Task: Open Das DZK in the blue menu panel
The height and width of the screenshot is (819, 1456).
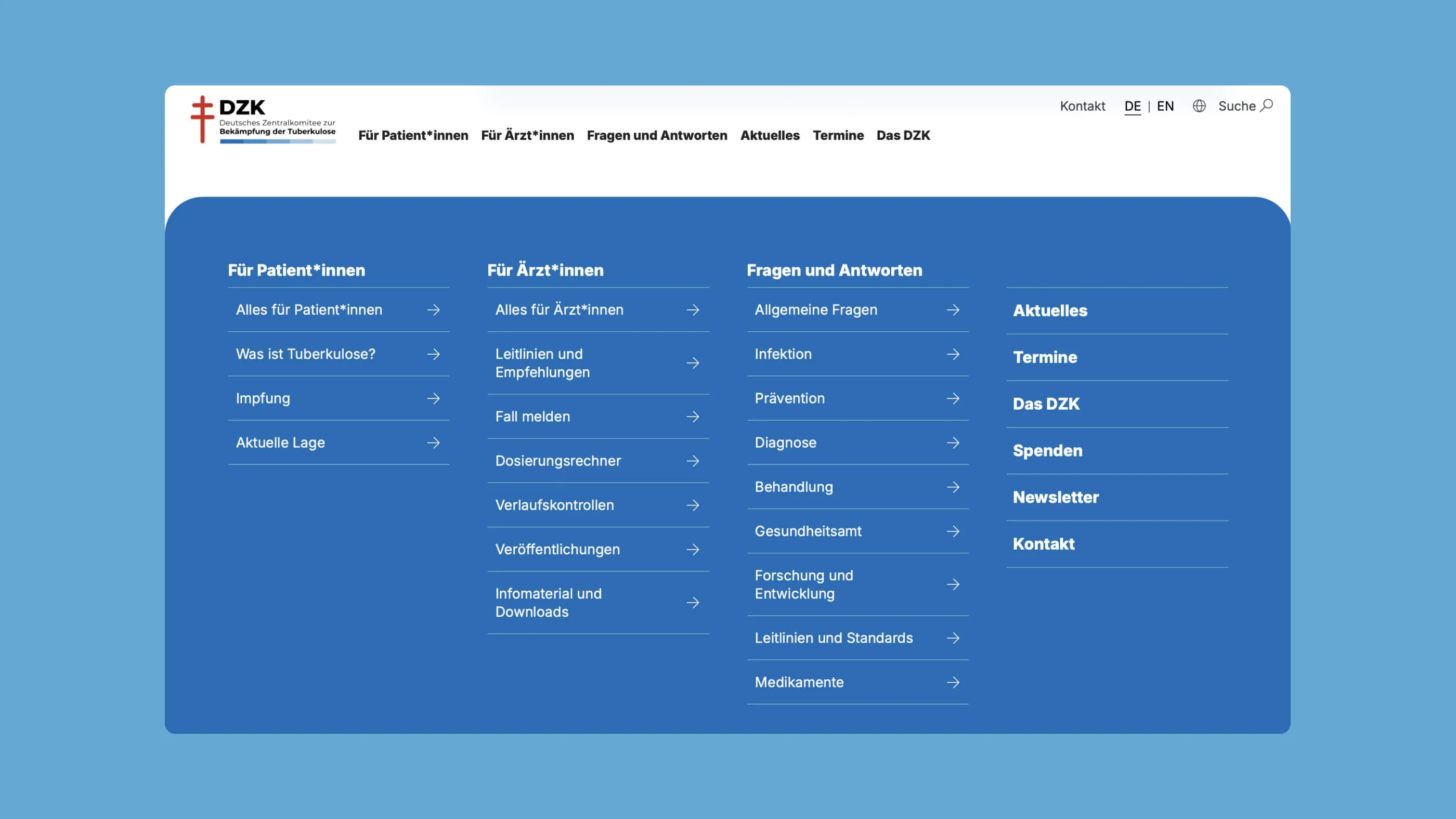Action: pyautogui.click(x=1046, y=404)
